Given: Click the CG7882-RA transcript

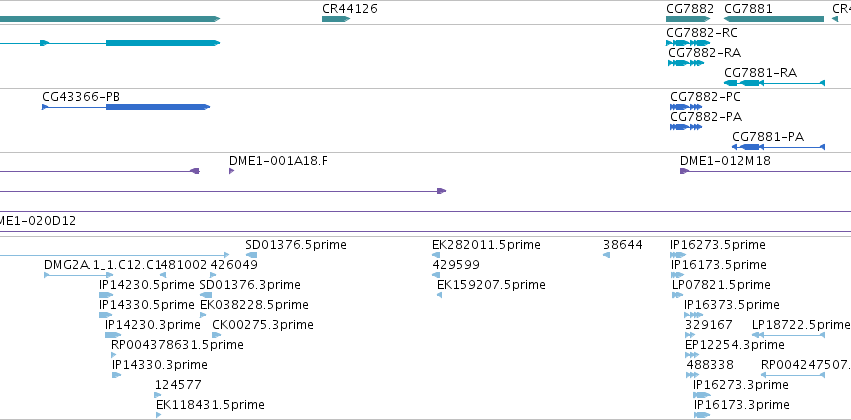Looking at the screenshot, I should [x=686, y=63].
